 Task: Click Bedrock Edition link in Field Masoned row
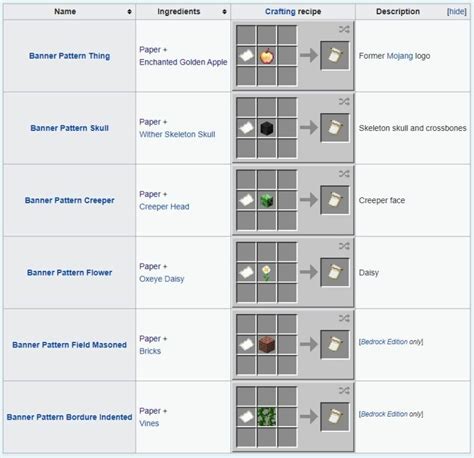point(384,342)
